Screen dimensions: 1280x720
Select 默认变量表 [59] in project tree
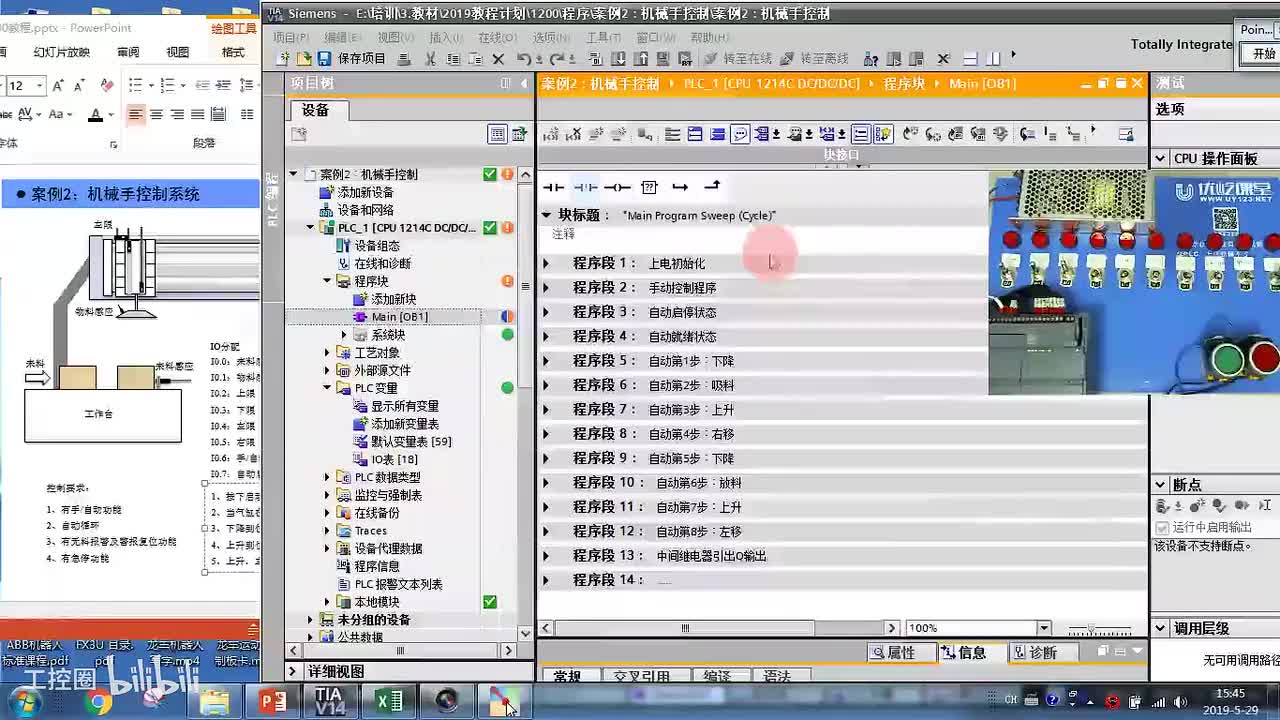click(411, 442)
